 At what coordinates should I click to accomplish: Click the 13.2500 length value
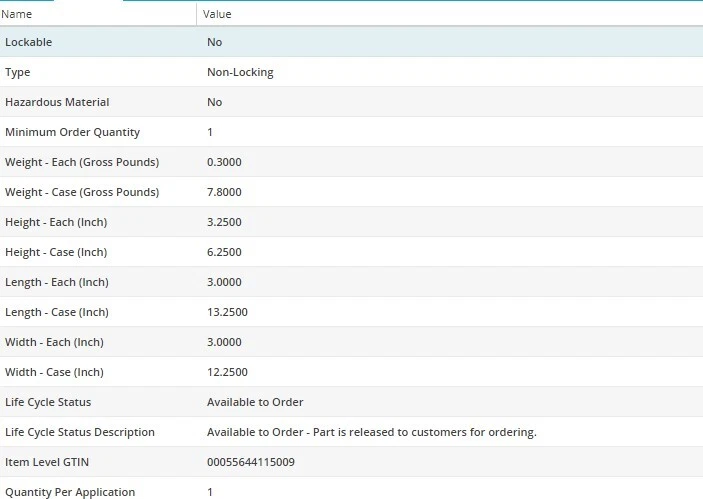tap(227, 312)
